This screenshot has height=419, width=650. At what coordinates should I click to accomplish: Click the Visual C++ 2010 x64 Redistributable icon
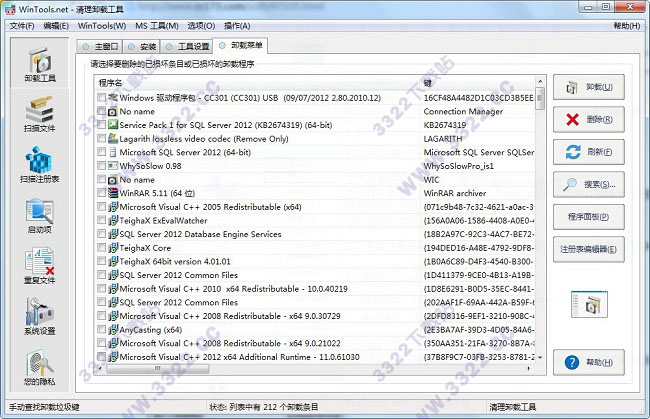(x=113, y=289)
